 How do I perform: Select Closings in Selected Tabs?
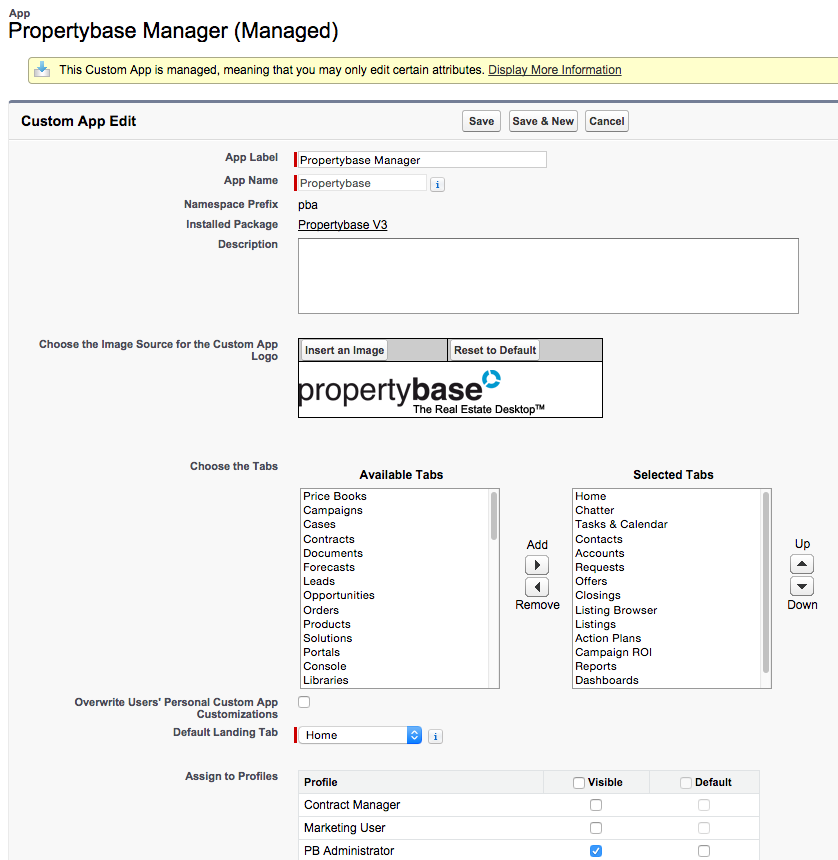point(598,596)
